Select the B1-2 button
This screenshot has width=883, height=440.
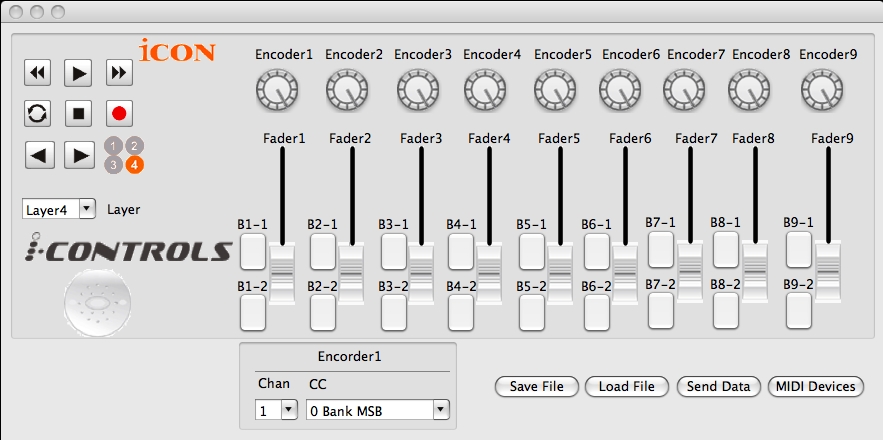click(253, 313)
